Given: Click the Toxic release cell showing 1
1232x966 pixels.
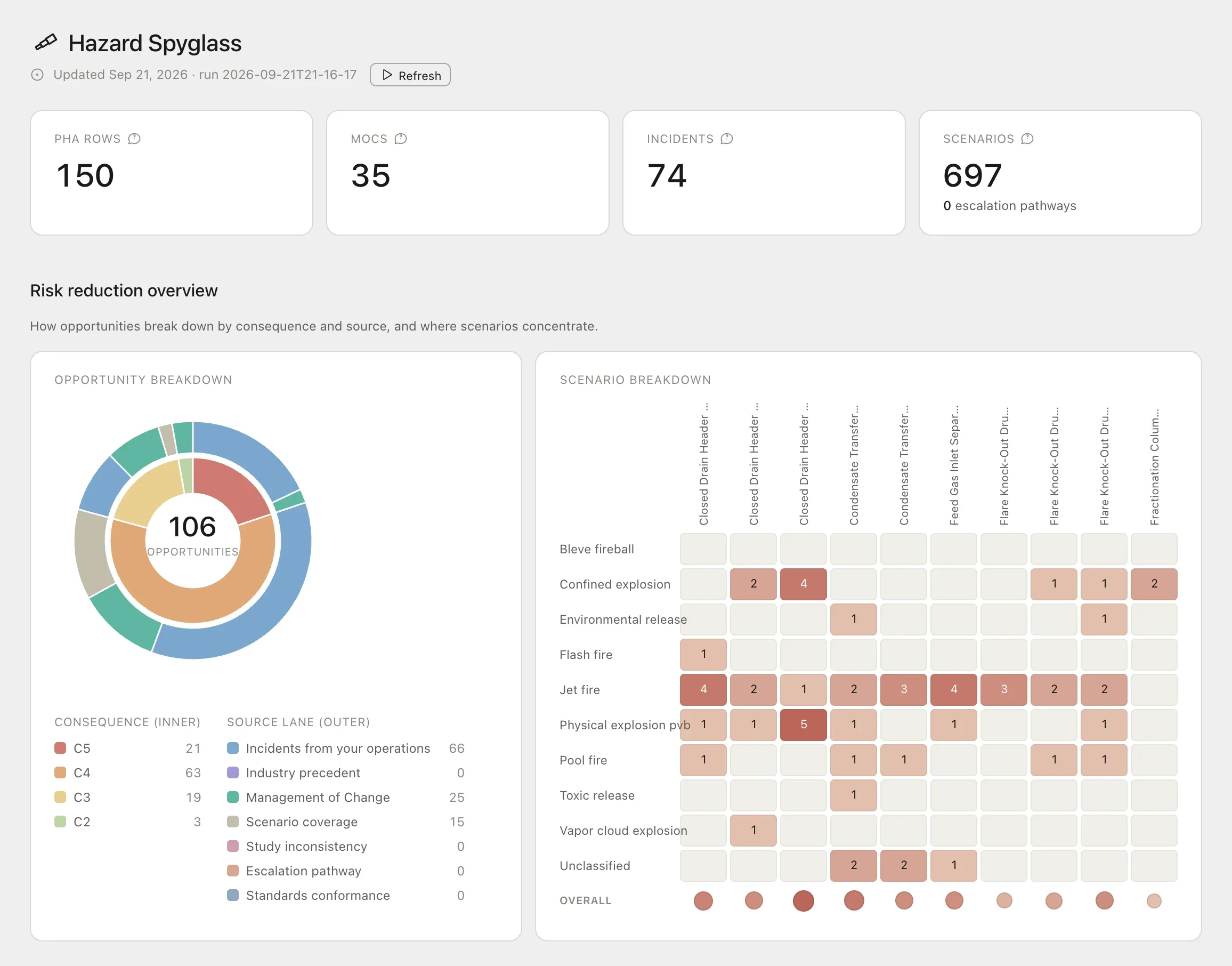Looking at the screenshot, I should [854, 795].
